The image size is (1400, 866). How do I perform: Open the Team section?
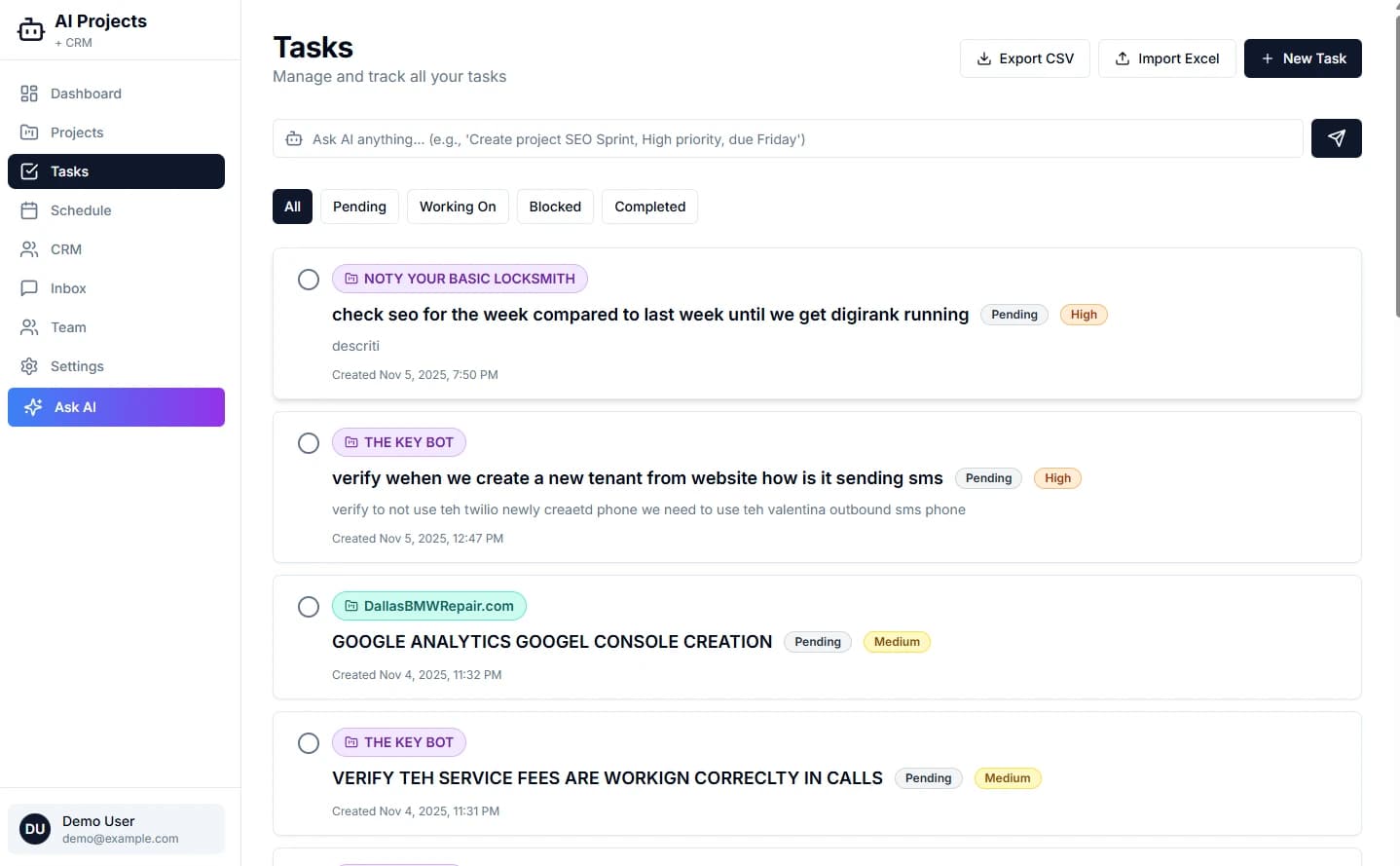click(x=68, y=327)
